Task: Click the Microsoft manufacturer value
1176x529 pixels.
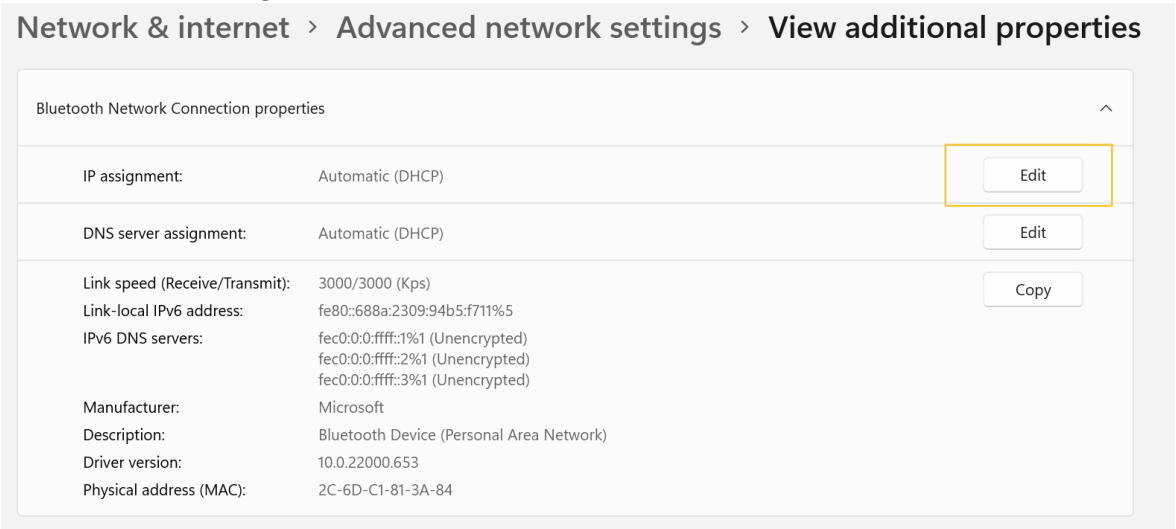Action: [351, 407]
